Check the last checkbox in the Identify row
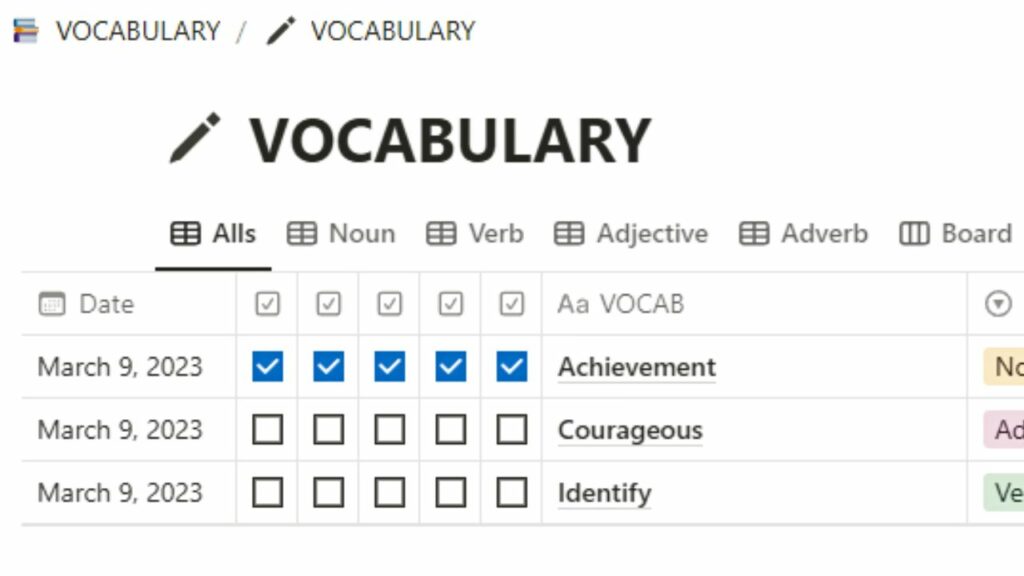The width and height of the screenshot is (1024, 576). click(511, 492)
